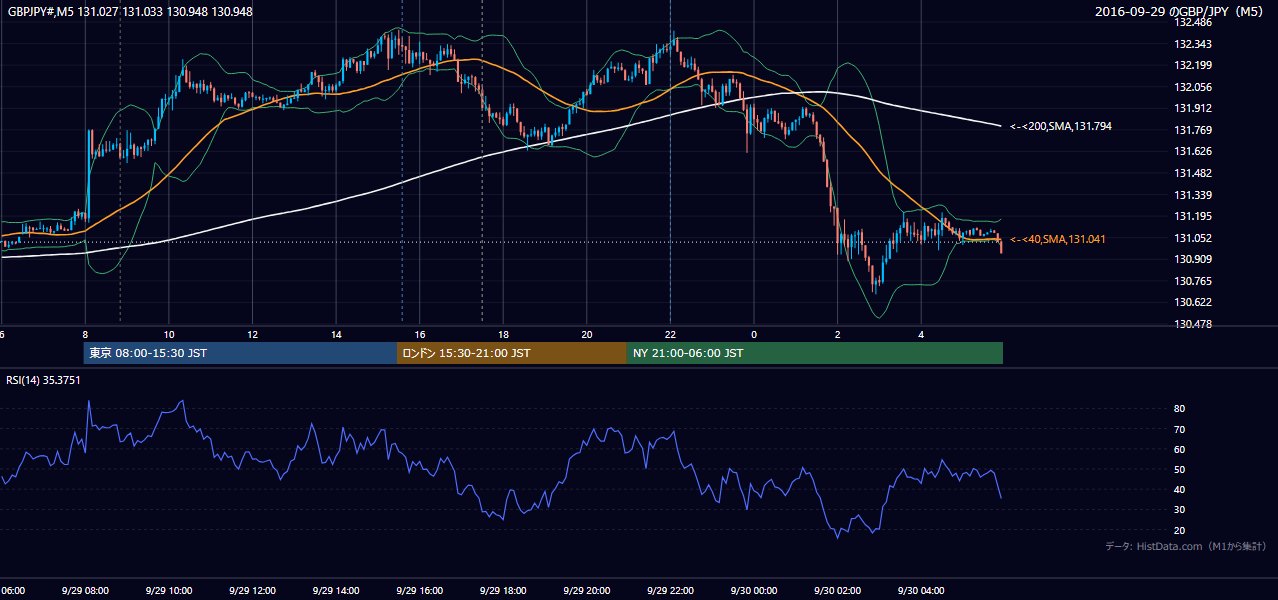Click the 132.343 price axis label

coord(1193,44)
